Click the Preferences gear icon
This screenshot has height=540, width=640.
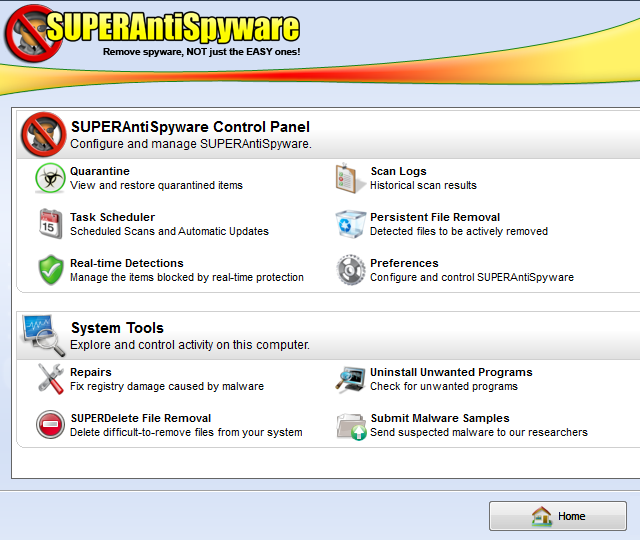click(350, 270)
